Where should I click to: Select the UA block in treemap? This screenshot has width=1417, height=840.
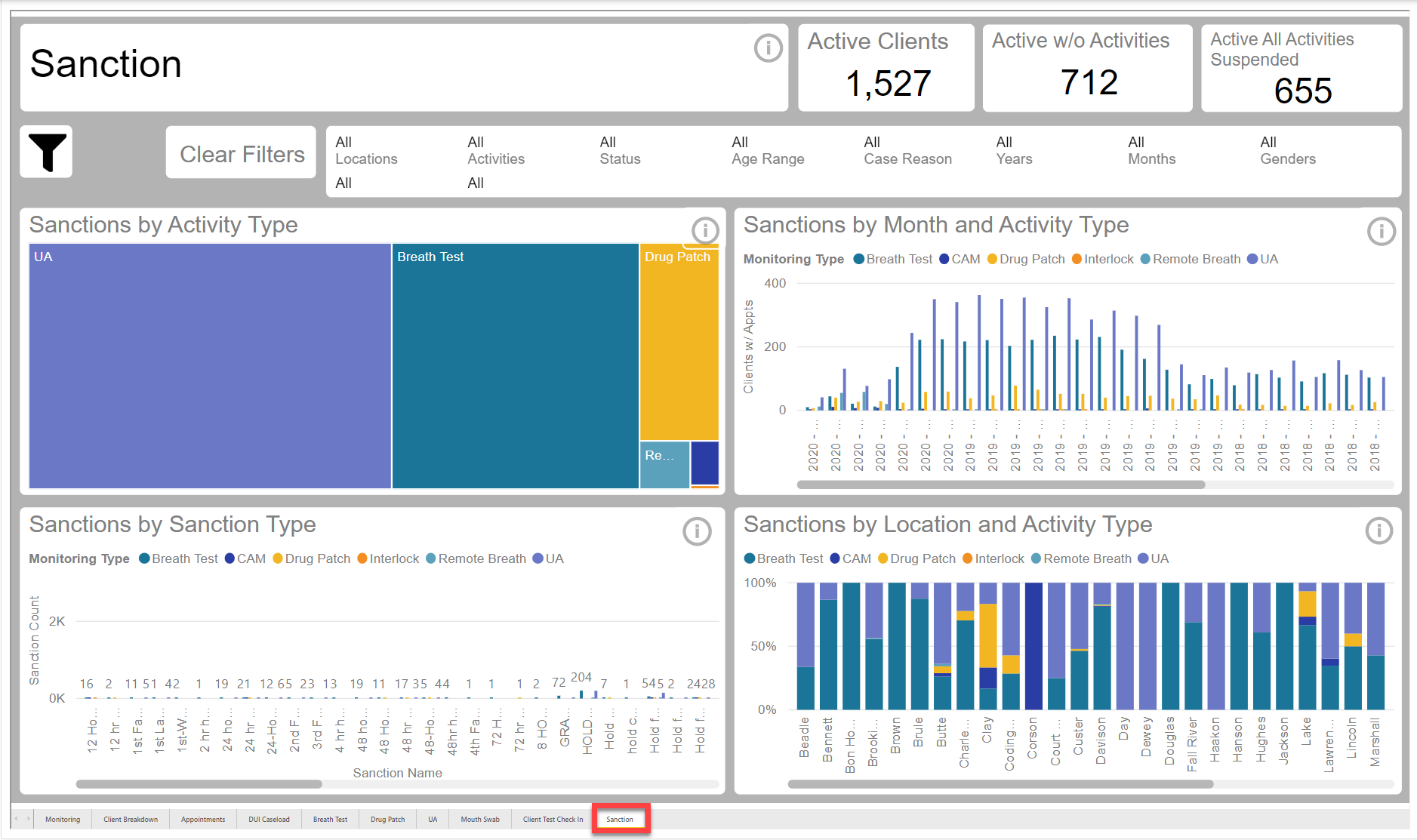[210, 366]
